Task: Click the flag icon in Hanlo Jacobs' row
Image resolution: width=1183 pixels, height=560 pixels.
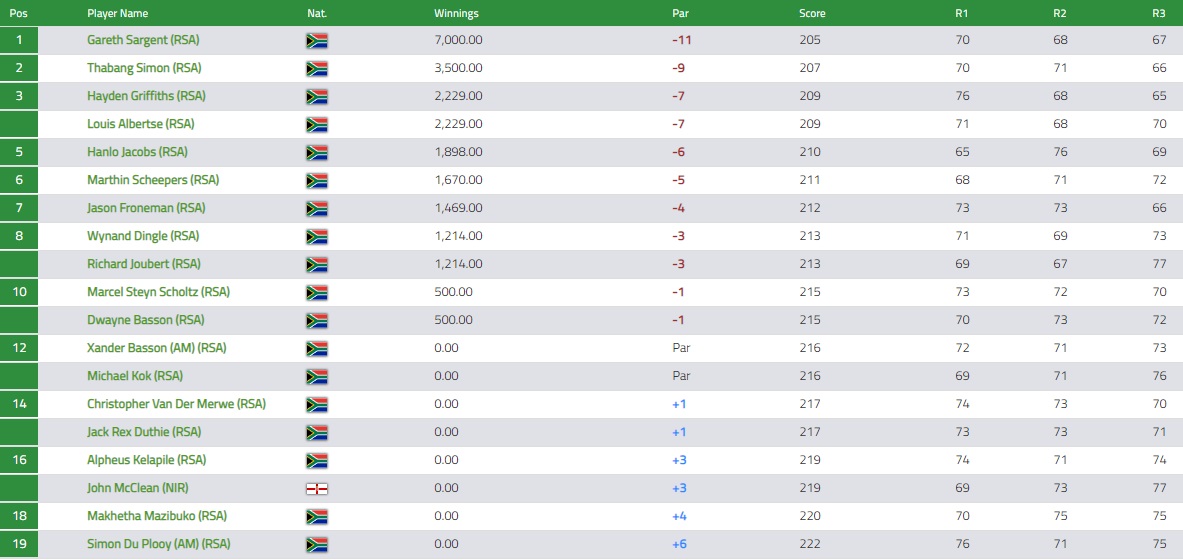Action: point(317,152)
